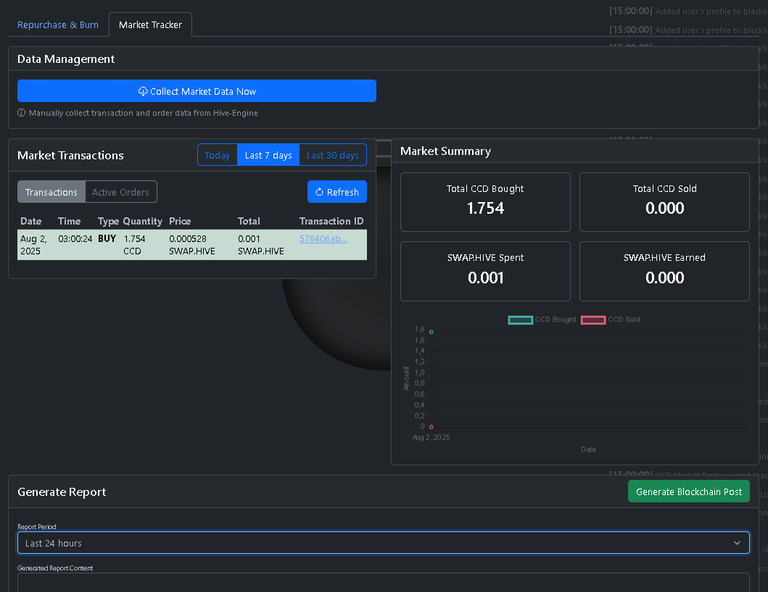Click Generate Blockchain Post button
Viewport: 768px width, 592px height.
[689, 492]
